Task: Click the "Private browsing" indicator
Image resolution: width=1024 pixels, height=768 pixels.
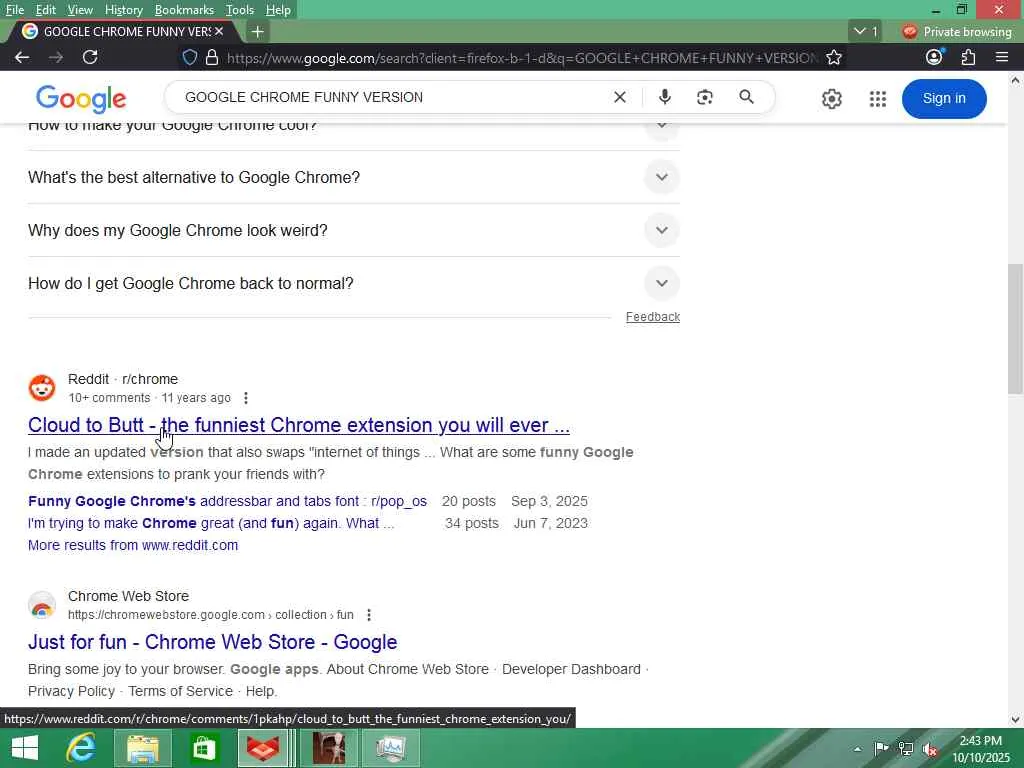Action: point(957,31)
